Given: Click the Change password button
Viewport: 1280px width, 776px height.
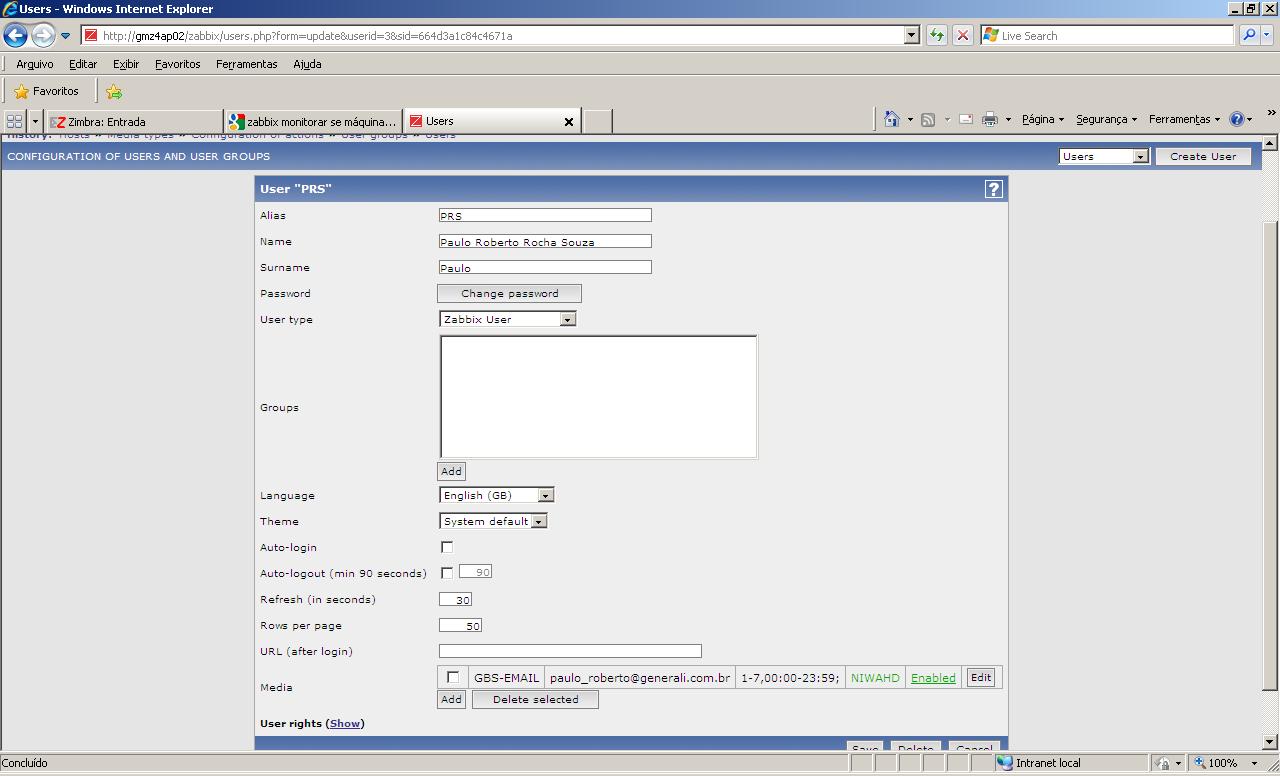Looking at the screenshot, I should [x=509, y=293].
